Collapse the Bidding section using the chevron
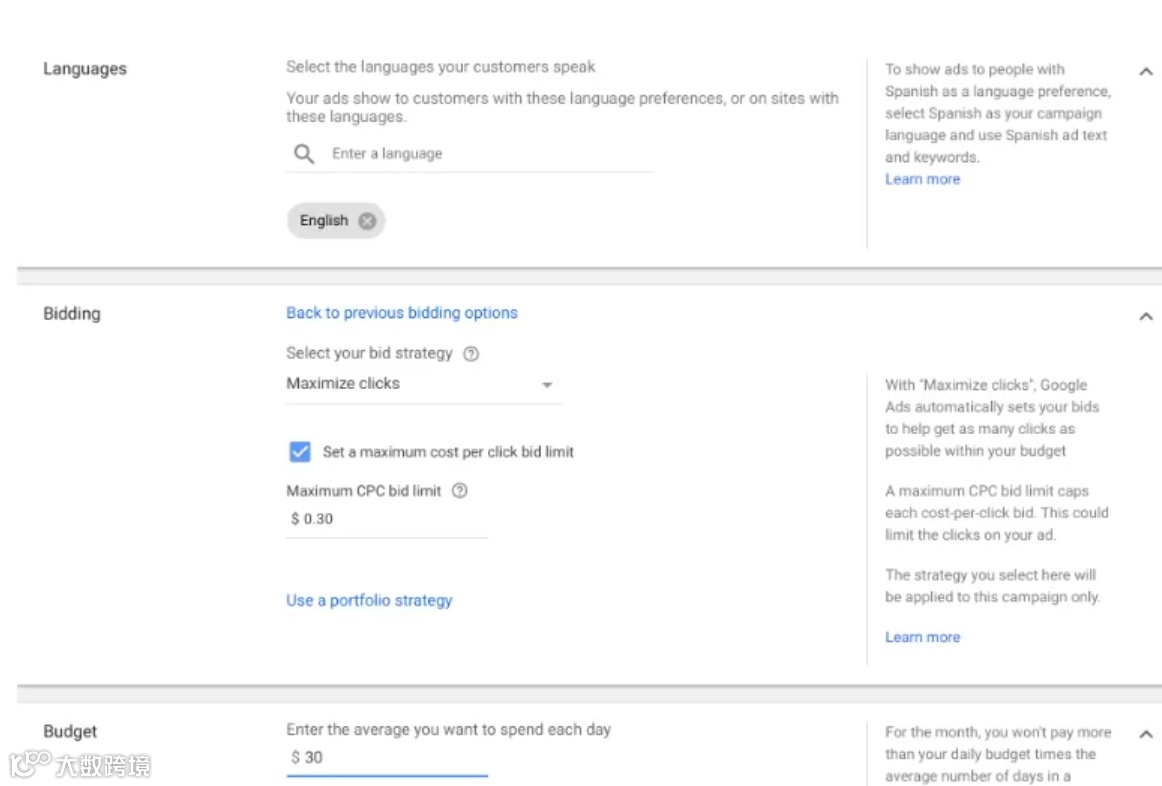Image resolution: width=1162 pixels, height=786 pixels. [1146, 316]
